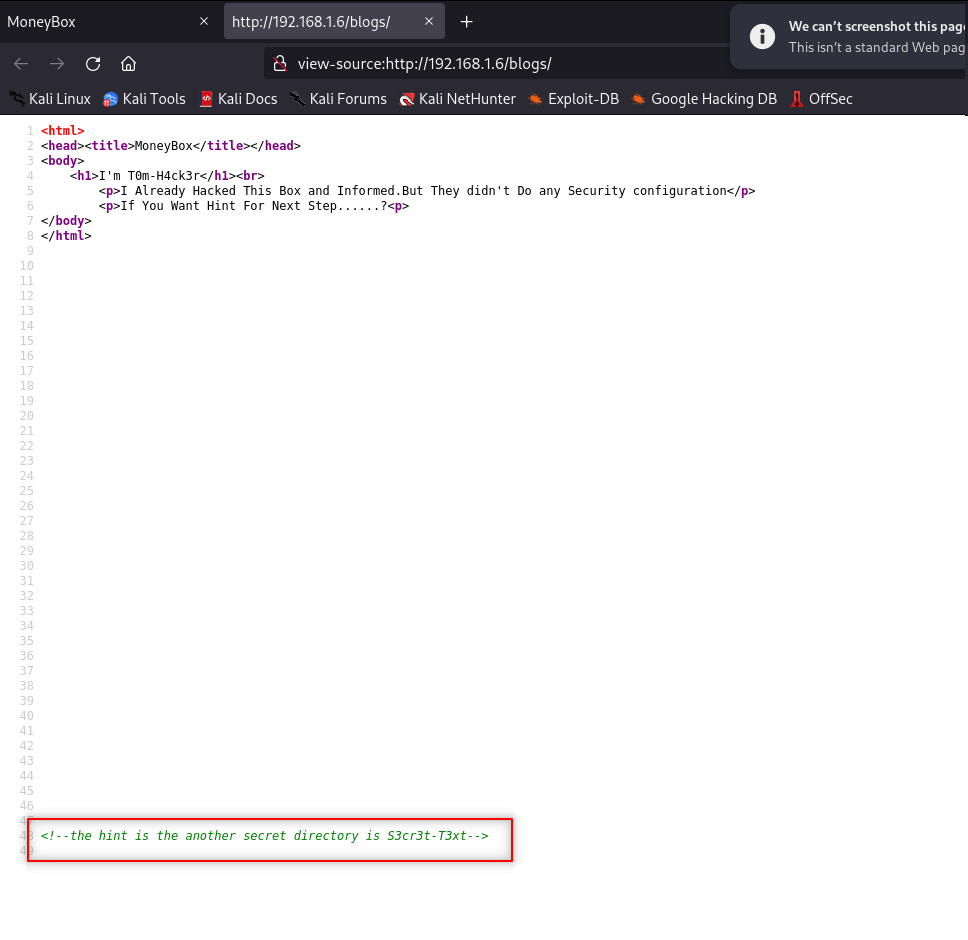This screenshot has width=968, height=940.
Task: Close the 192.168.1.6/blogs tab
Action: pos(429,22)
